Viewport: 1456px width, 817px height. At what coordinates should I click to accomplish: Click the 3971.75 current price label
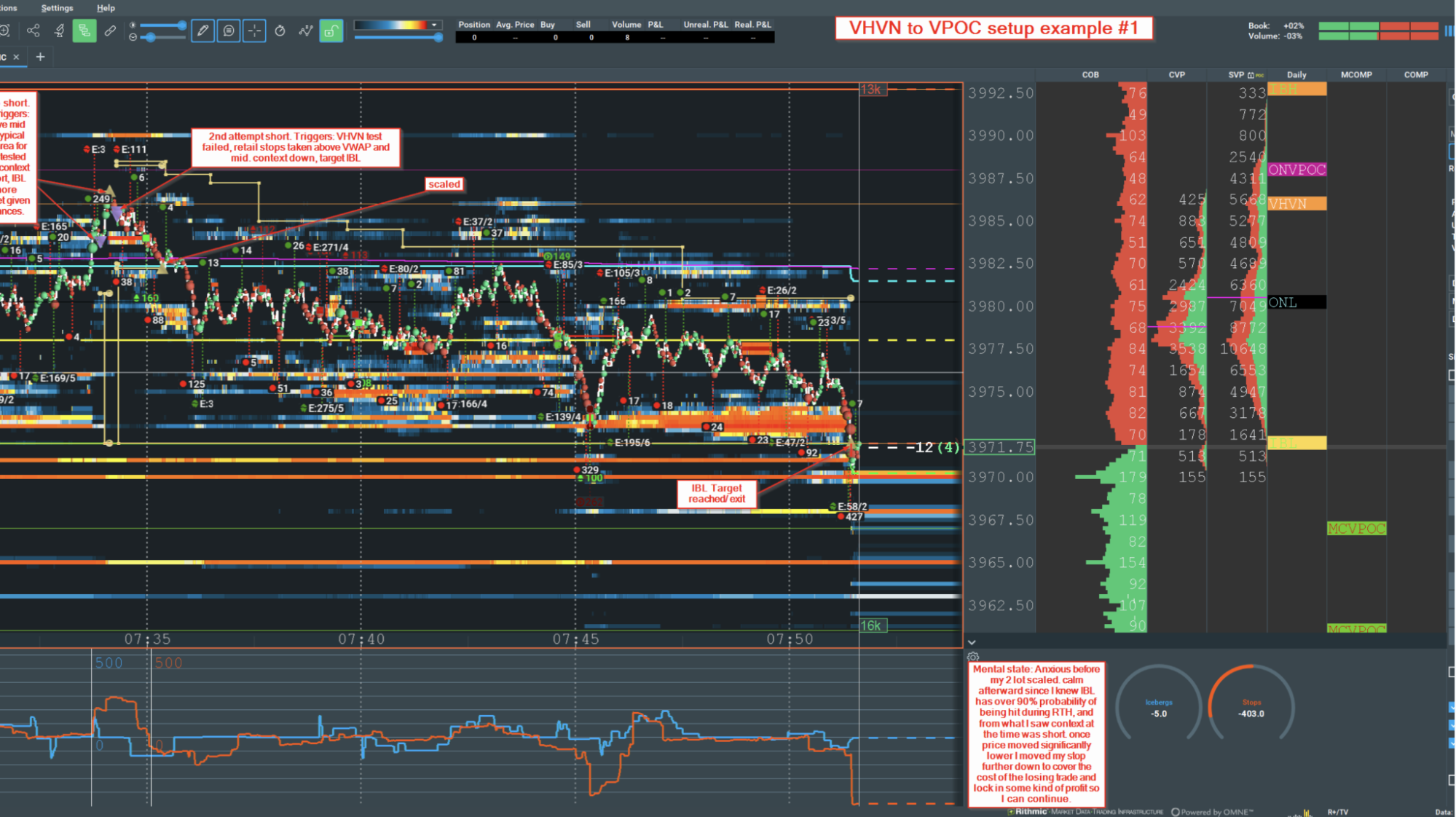coord(1001,447)
